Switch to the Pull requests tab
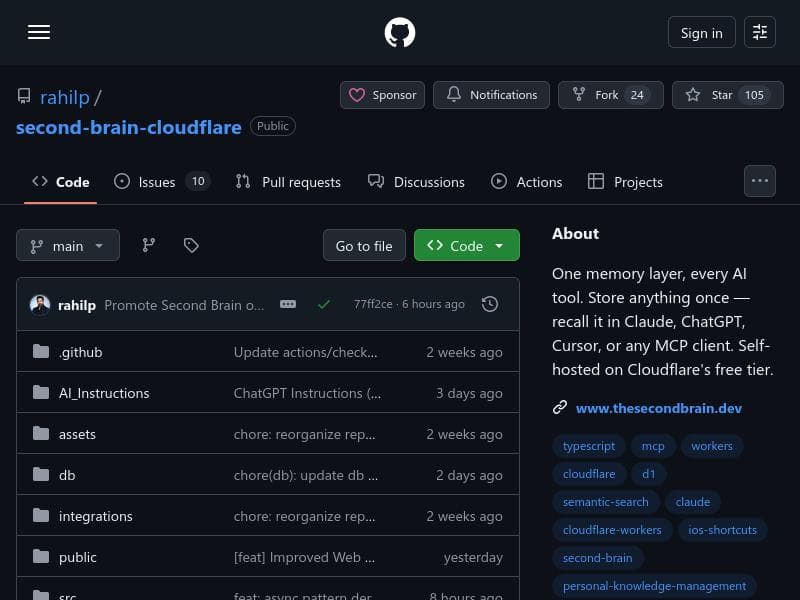 (288, 182)
